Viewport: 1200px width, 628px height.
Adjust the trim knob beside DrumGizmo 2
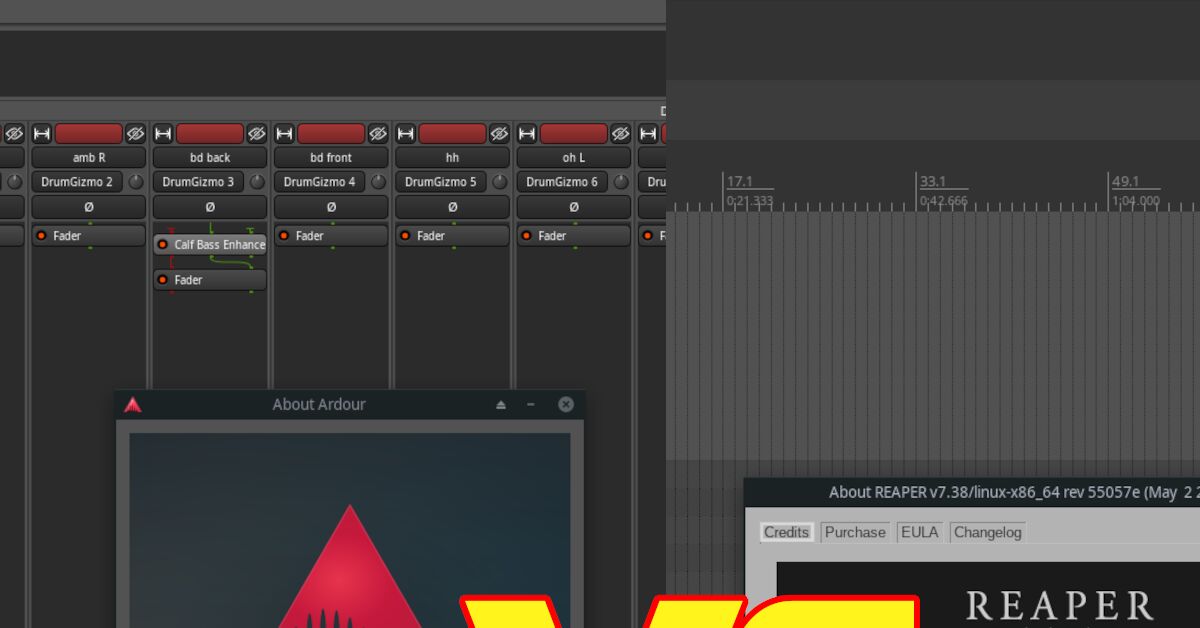pos(133,181)
